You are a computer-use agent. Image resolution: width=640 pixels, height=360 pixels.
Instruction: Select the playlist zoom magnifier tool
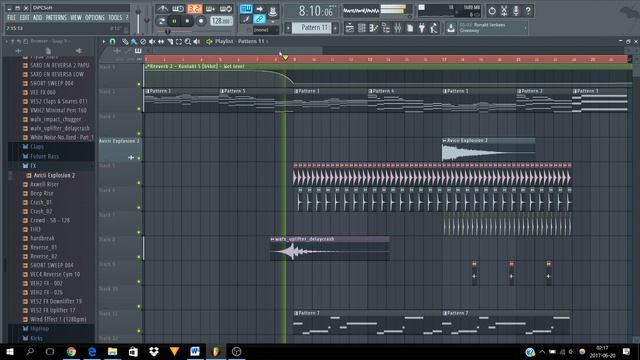pyautogui.click(x=188, y=41)
